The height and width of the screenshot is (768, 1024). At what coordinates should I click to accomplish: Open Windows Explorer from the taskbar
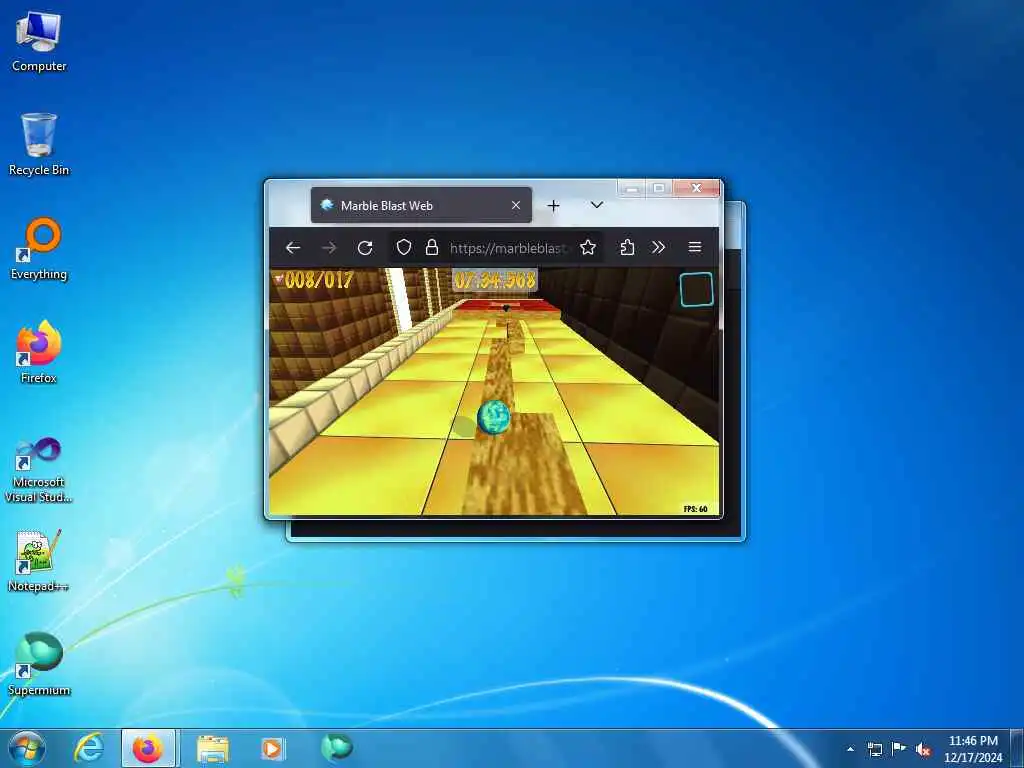coord(213,748)
